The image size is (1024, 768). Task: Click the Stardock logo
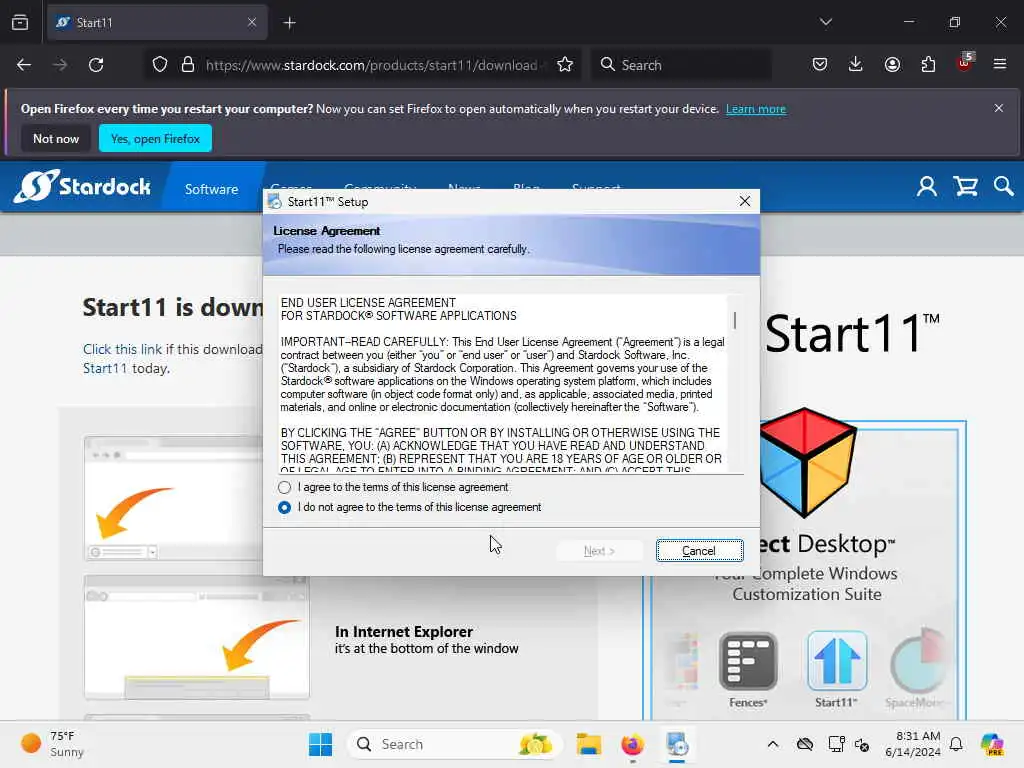[x=82, y=187]
